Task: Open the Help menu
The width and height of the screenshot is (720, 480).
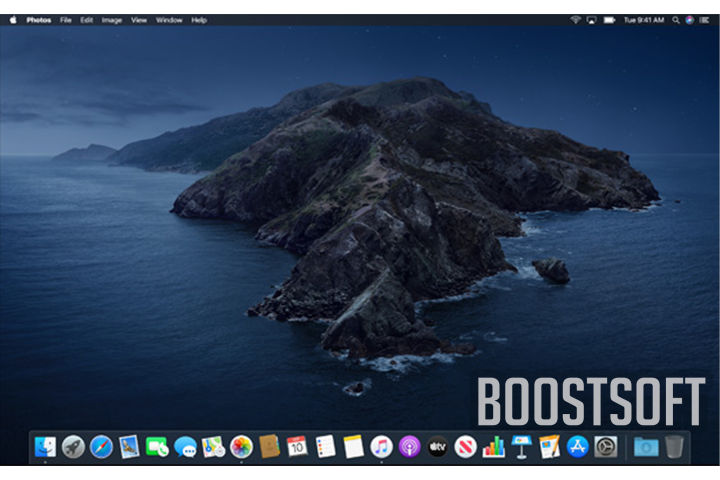Action: [199, 20]
